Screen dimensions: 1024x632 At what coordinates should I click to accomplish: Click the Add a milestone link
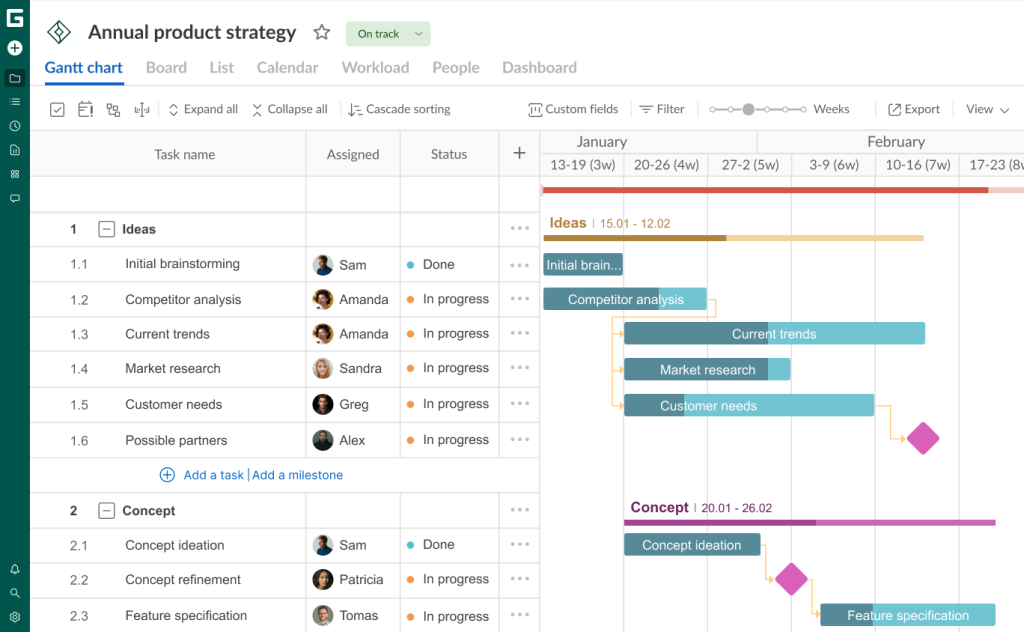pyautogui.click(x=297, y=475)
